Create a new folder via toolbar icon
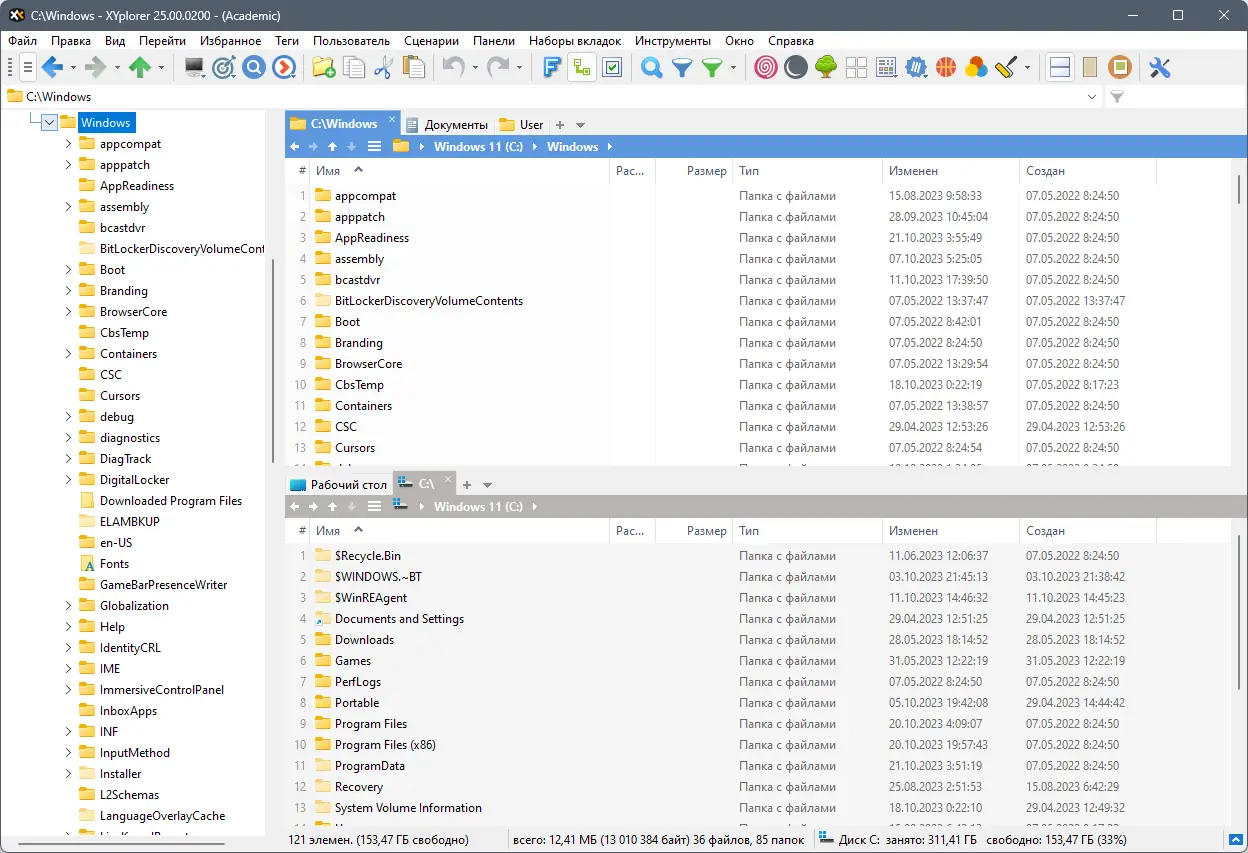 (x=323, y=67)
